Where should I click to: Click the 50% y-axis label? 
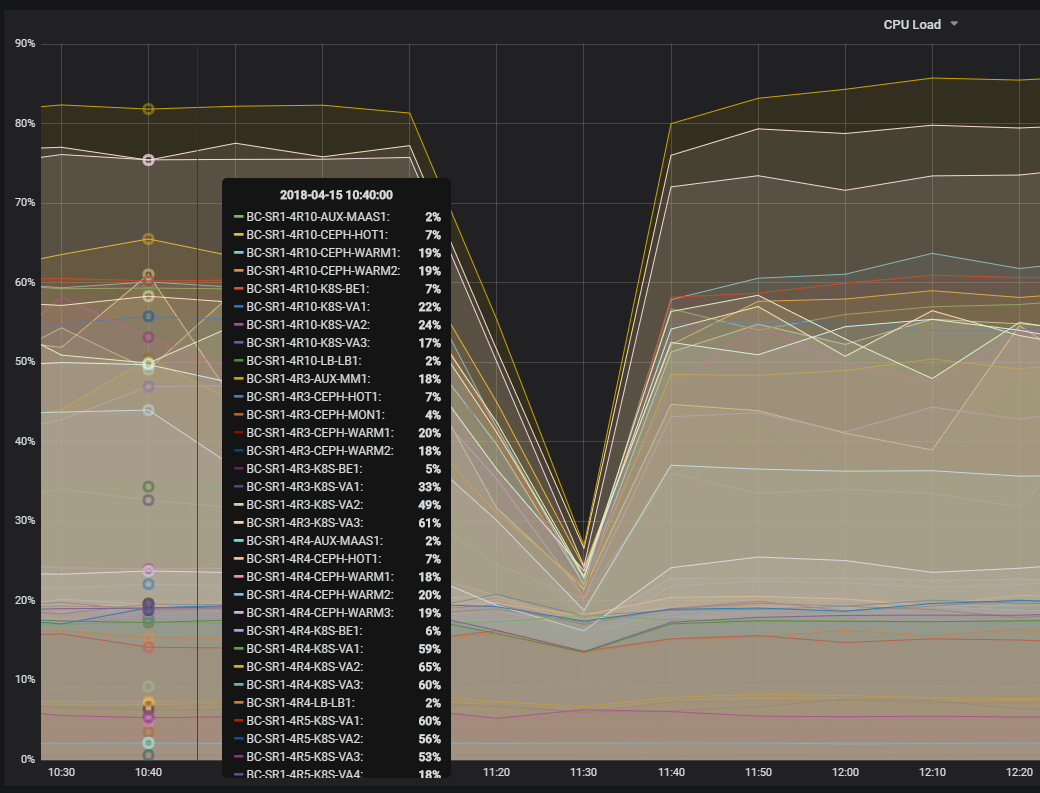tap(25, 362)
